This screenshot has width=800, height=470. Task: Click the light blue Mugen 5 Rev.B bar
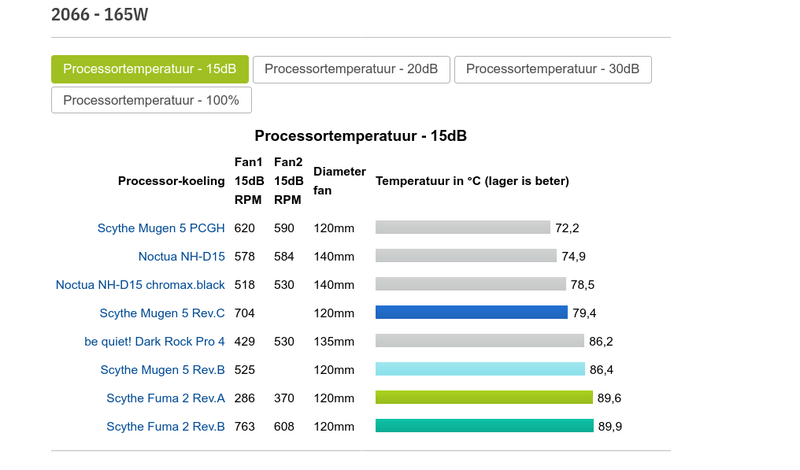point(480,369)
